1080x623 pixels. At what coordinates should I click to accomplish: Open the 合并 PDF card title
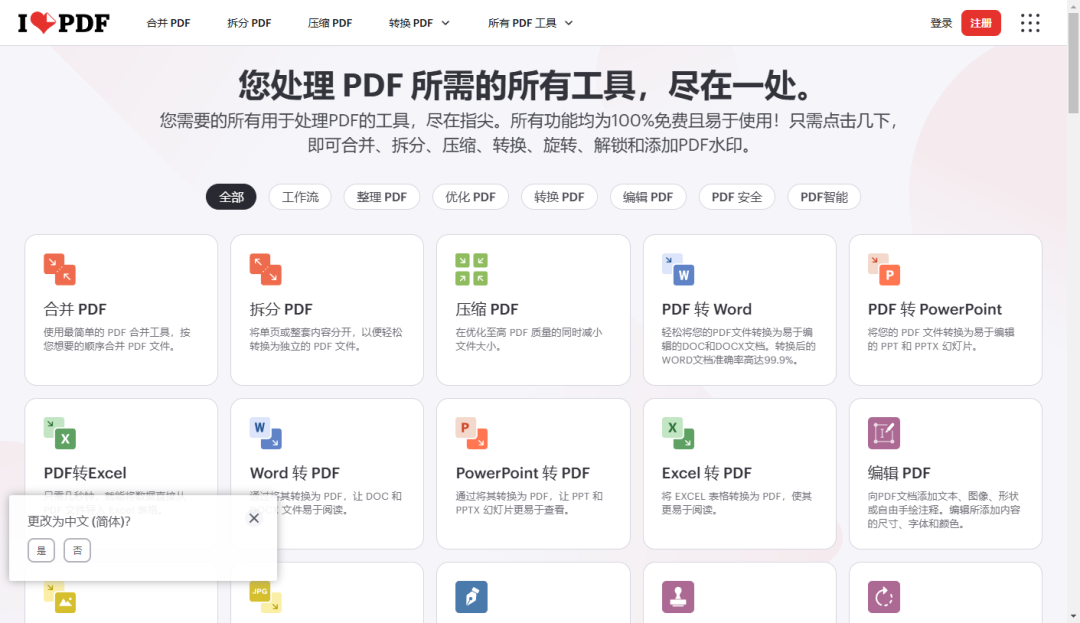tap(75, 309)
